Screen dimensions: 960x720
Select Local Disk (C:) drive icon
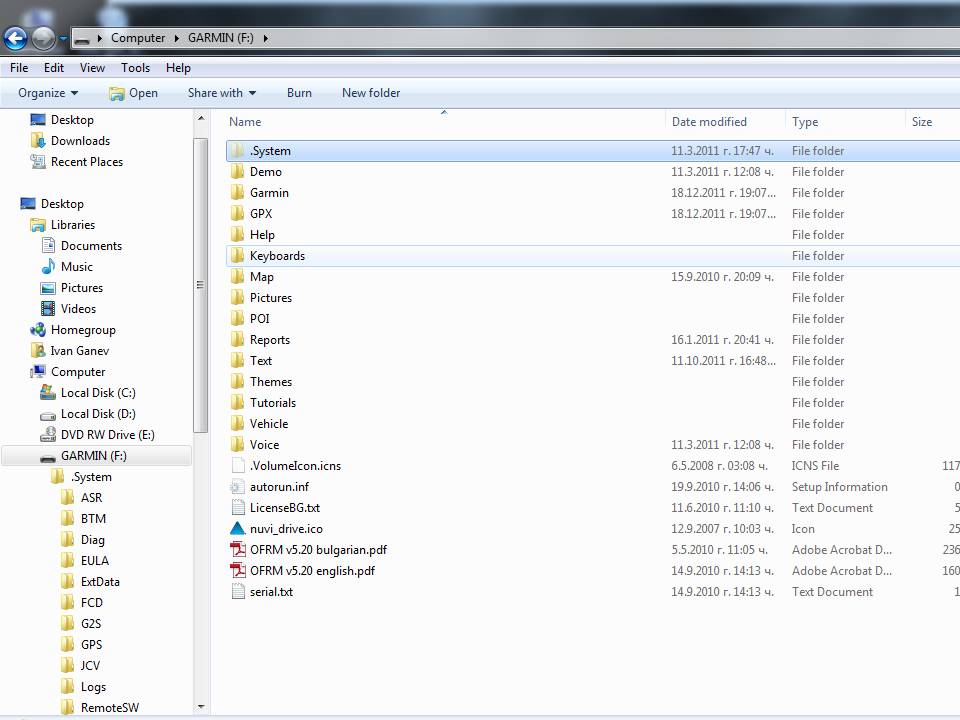[x=48, y=393]
